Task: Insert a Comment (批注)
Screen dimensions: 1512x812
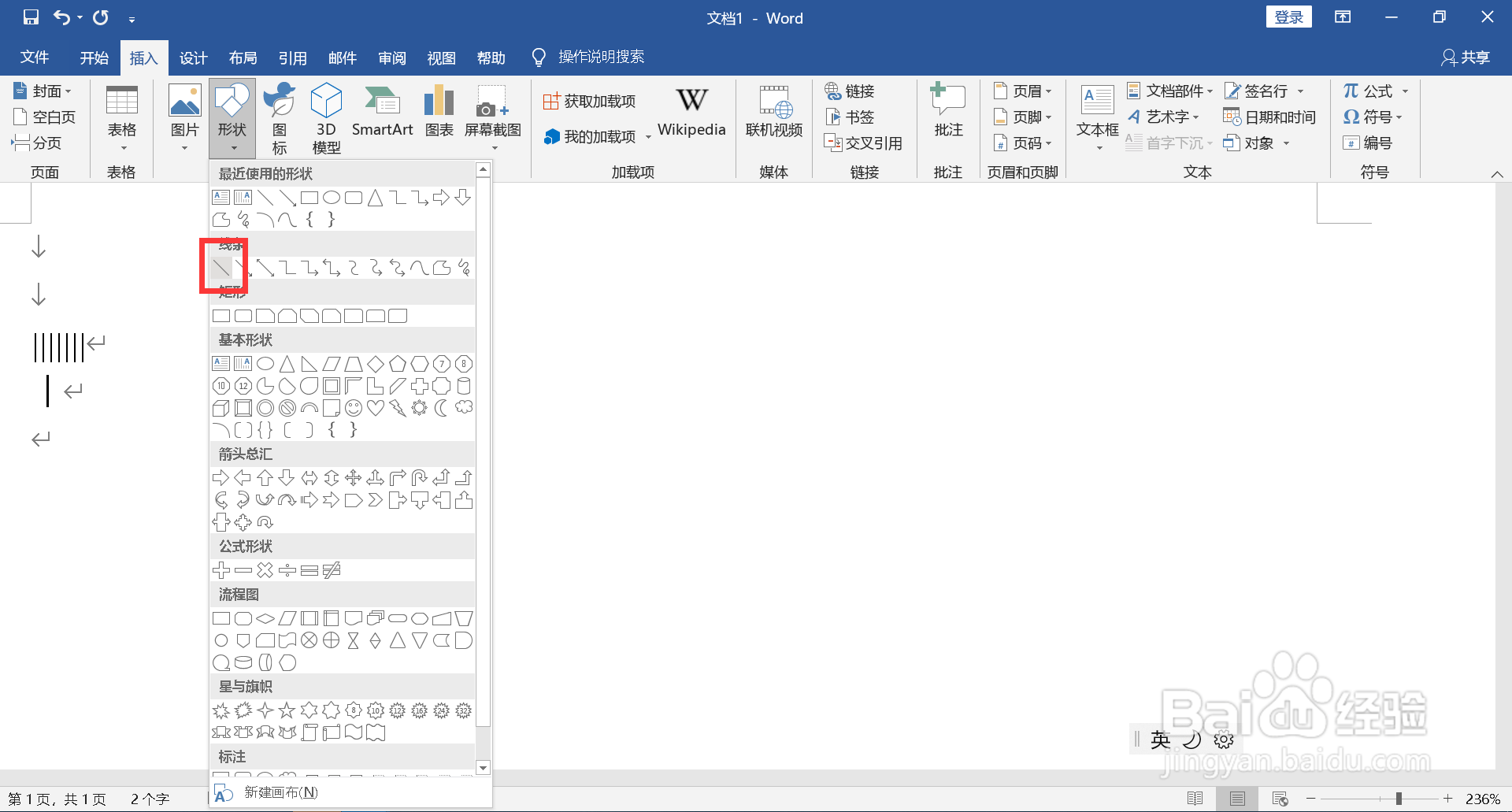Action: (947, 112)
